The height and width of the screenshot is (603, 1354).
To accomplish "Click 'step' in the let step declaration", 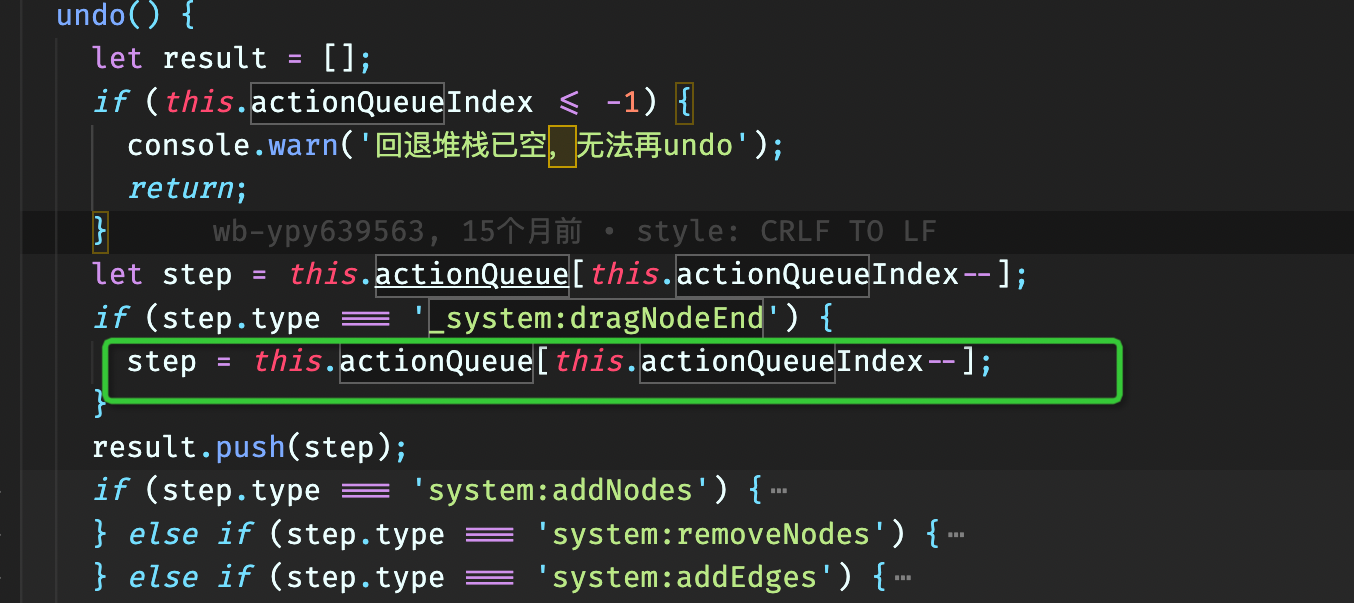I will (197, 274).
